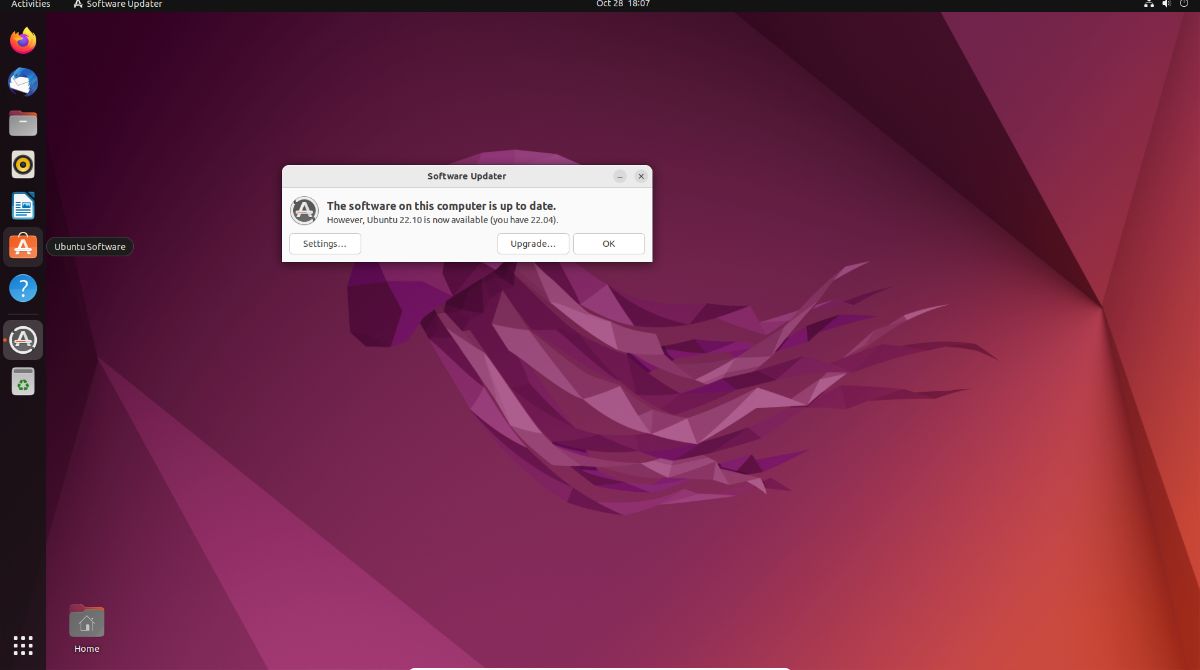1200x670 pixels.
Task: Click the network status icon in top bar
Action: click(x=1147, y=4)
